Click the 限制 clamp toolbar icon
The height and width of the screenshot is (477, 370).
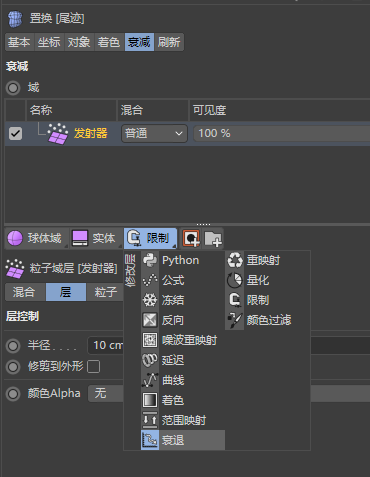coord(134,238)
